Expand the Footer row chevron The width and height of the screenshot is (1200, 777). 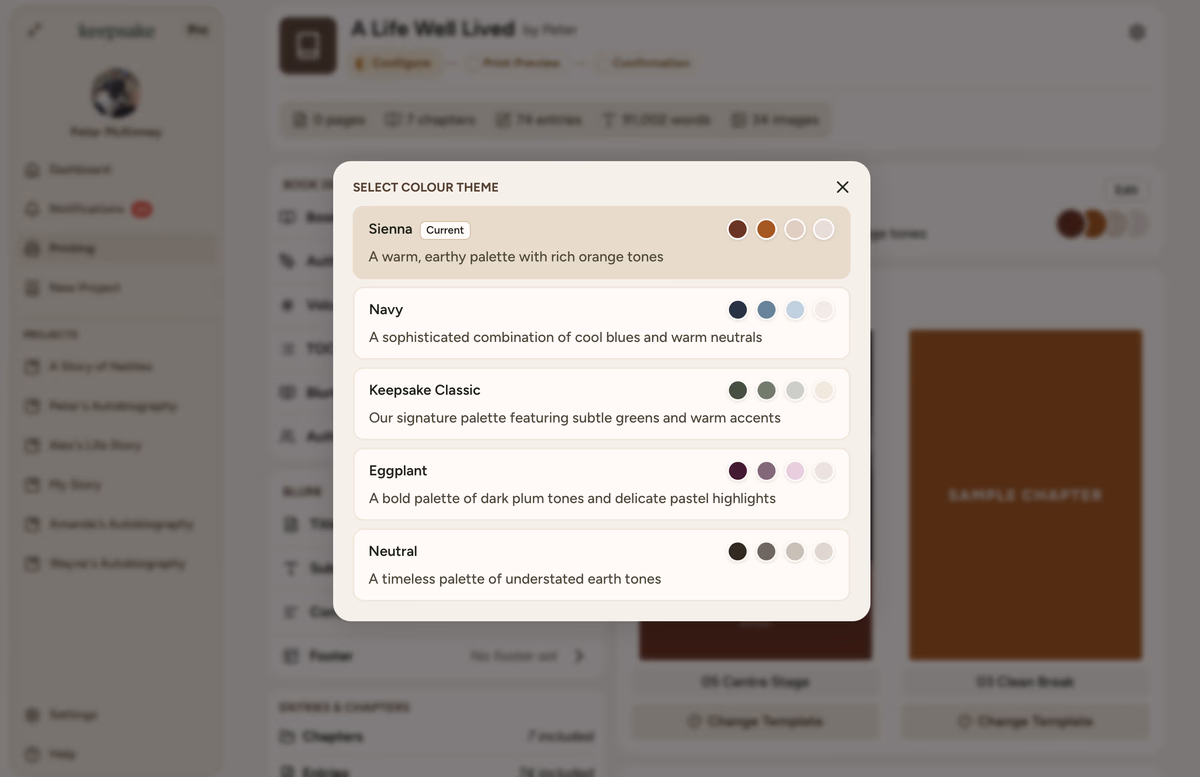tap(579, 656)
